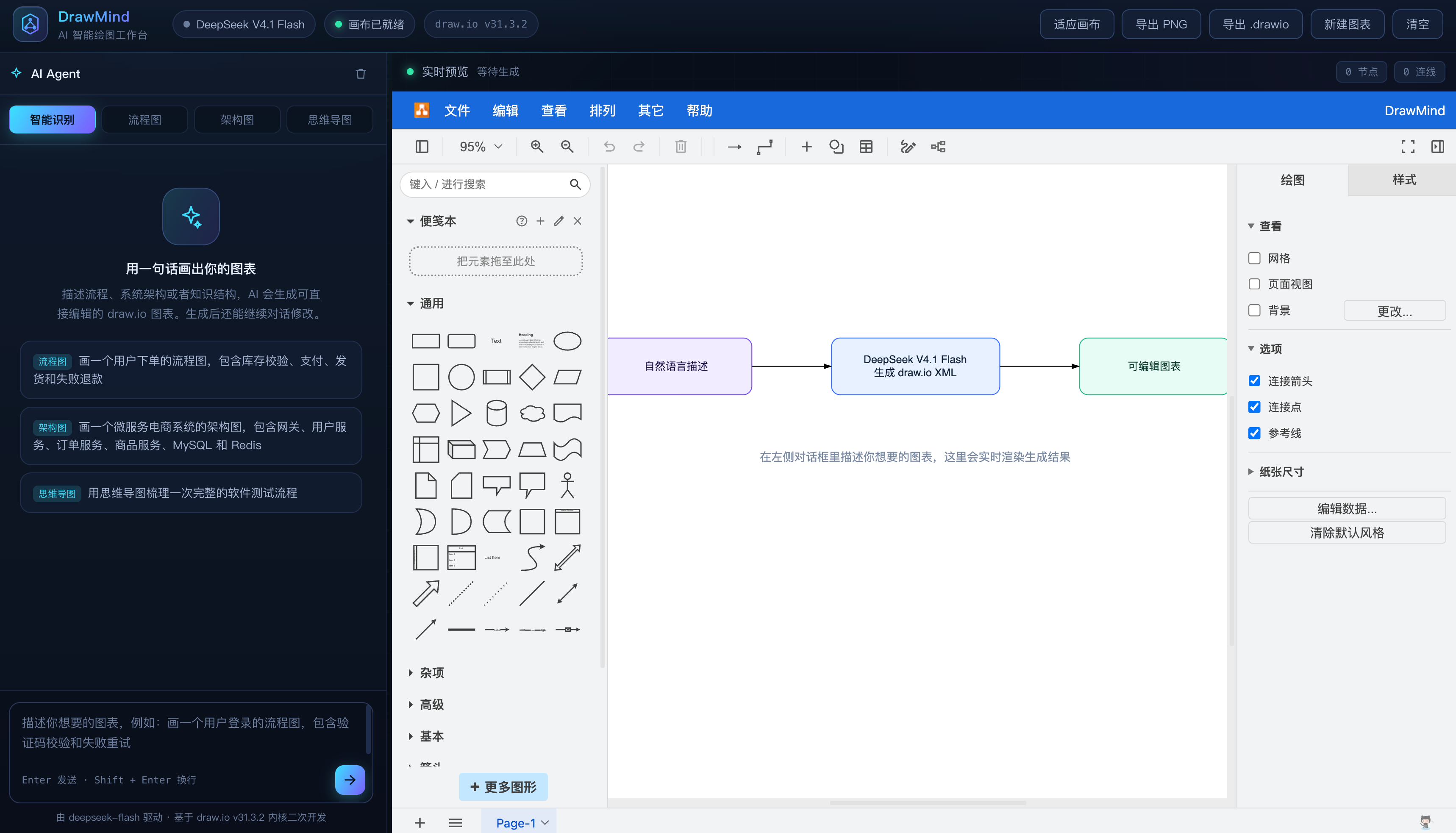Viewport: 1456px width, 833px height.
Task: Click the shapes insert icon in toolbar
Action: pos(836,147)
